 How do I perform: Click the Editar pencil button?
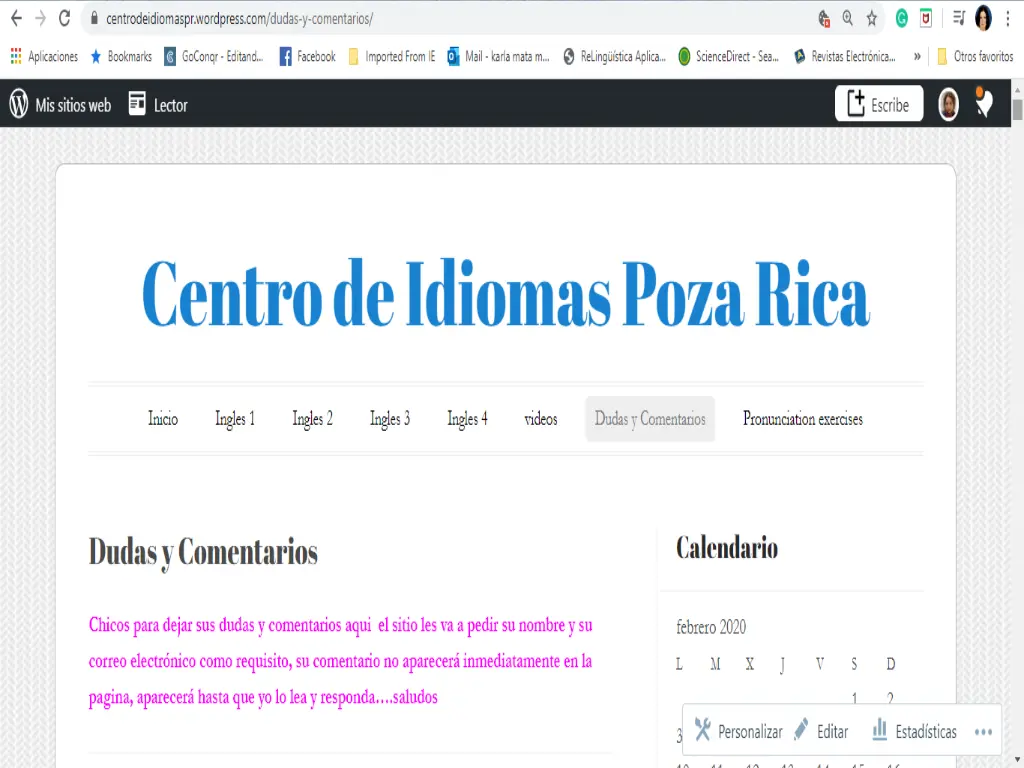pos(821,731)
